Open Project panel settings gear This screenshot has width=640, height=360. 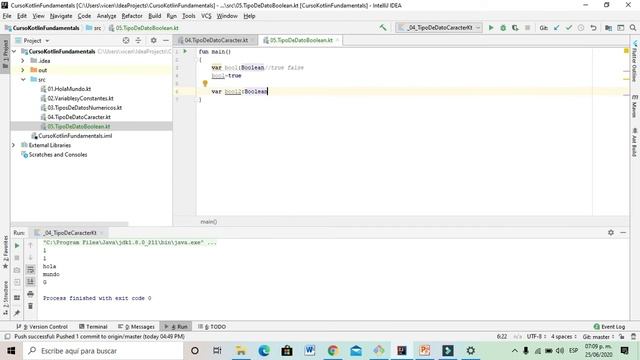point(153,40)
